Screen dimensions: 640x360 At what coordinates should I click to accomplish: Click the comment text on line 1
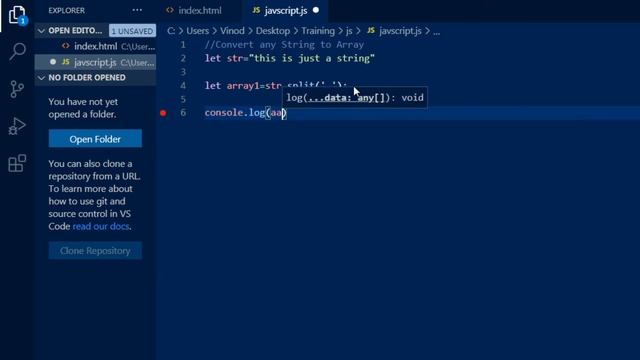284,44
